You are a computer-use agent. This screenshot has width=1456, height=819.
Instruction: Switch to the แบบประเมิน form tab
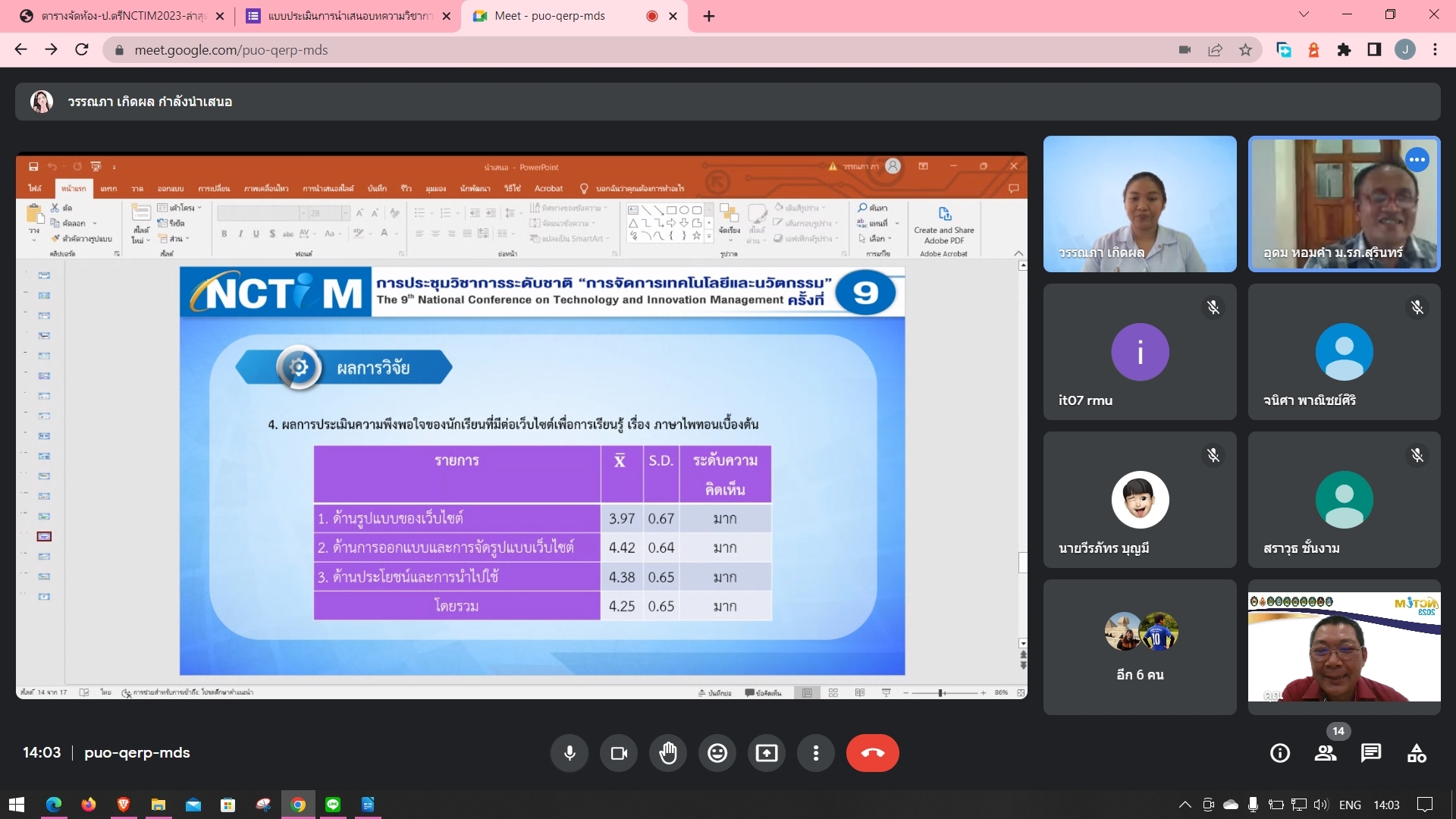click(349, 16)
